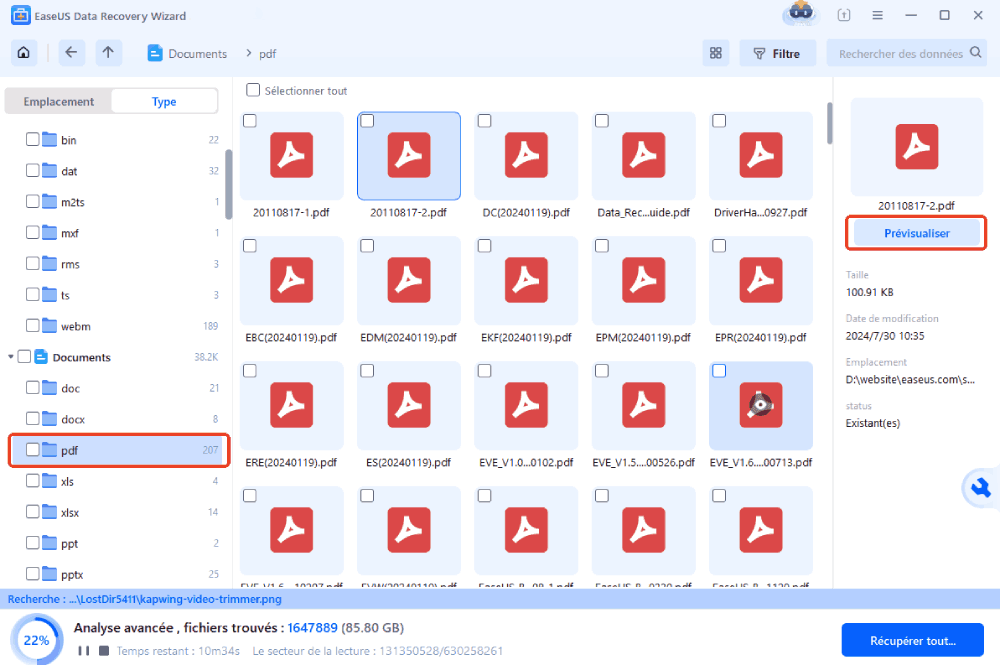The image size is (1000, 665).
Task: Tick the pptx folder checkbox
Action: 33,574
